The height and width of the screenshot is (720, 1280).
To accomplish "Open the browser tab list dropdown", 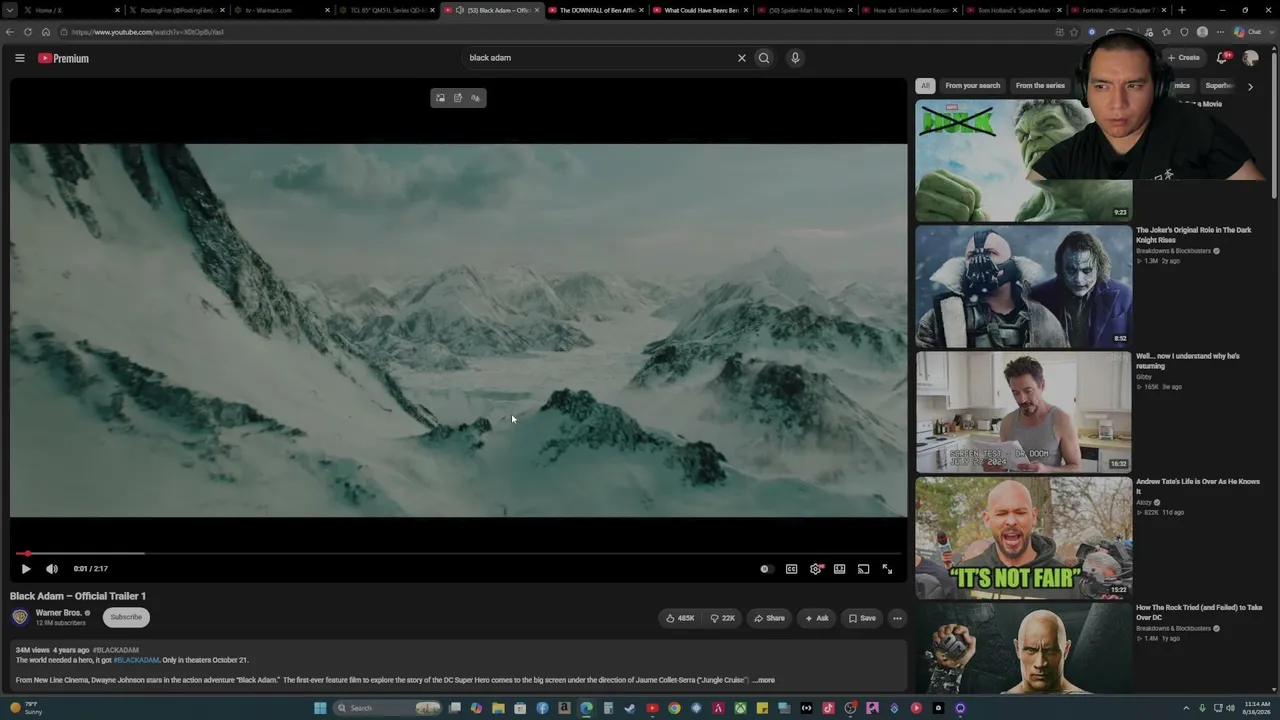I will click(x=9, y=10).
